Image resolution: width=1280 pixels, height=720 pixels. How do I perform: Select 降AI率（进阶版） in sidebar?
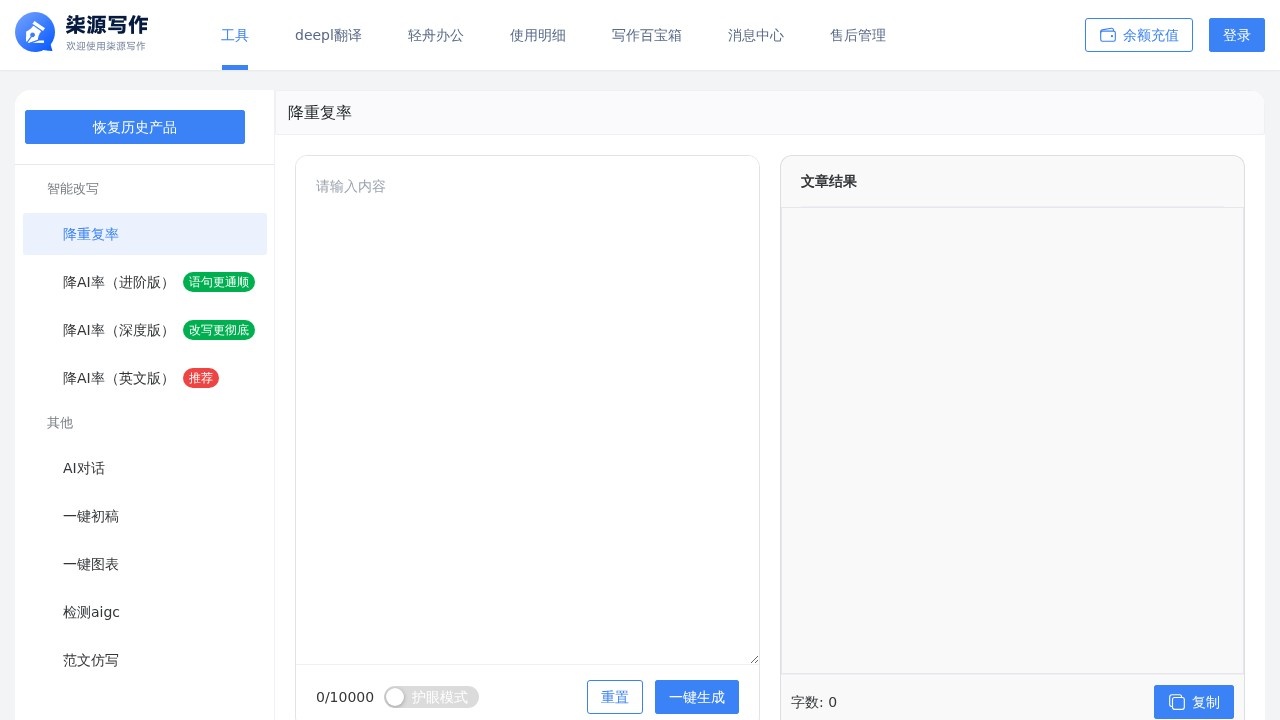(x=117, y=282)
